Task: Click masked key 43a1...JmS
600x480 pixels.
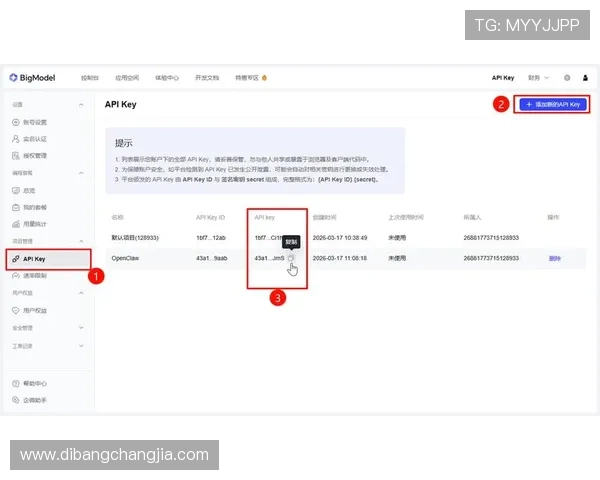Action: tap(269, 258)
